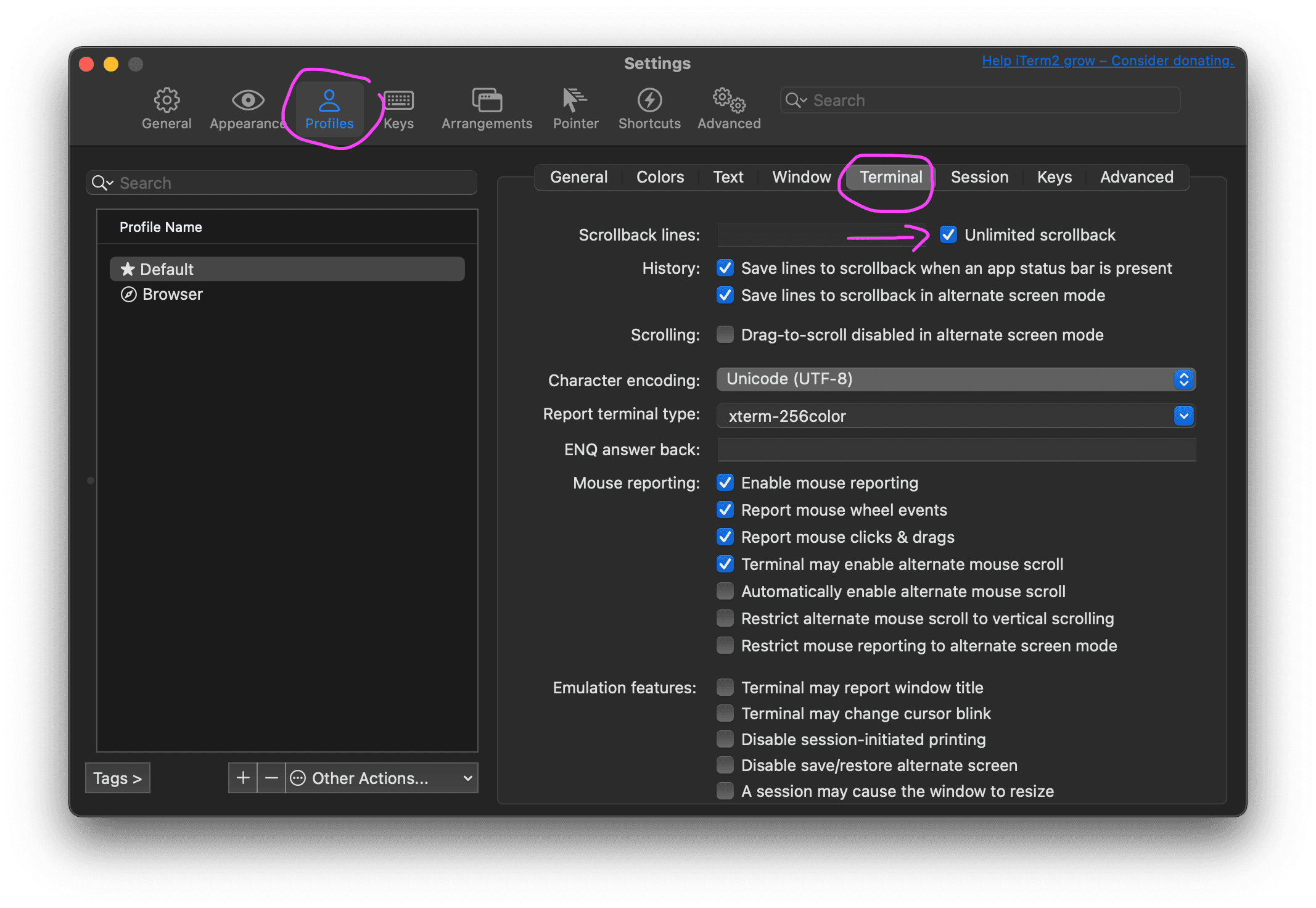
Task: Click the ellipsis icon in Other Actions
Action: [x=298, y=778]
